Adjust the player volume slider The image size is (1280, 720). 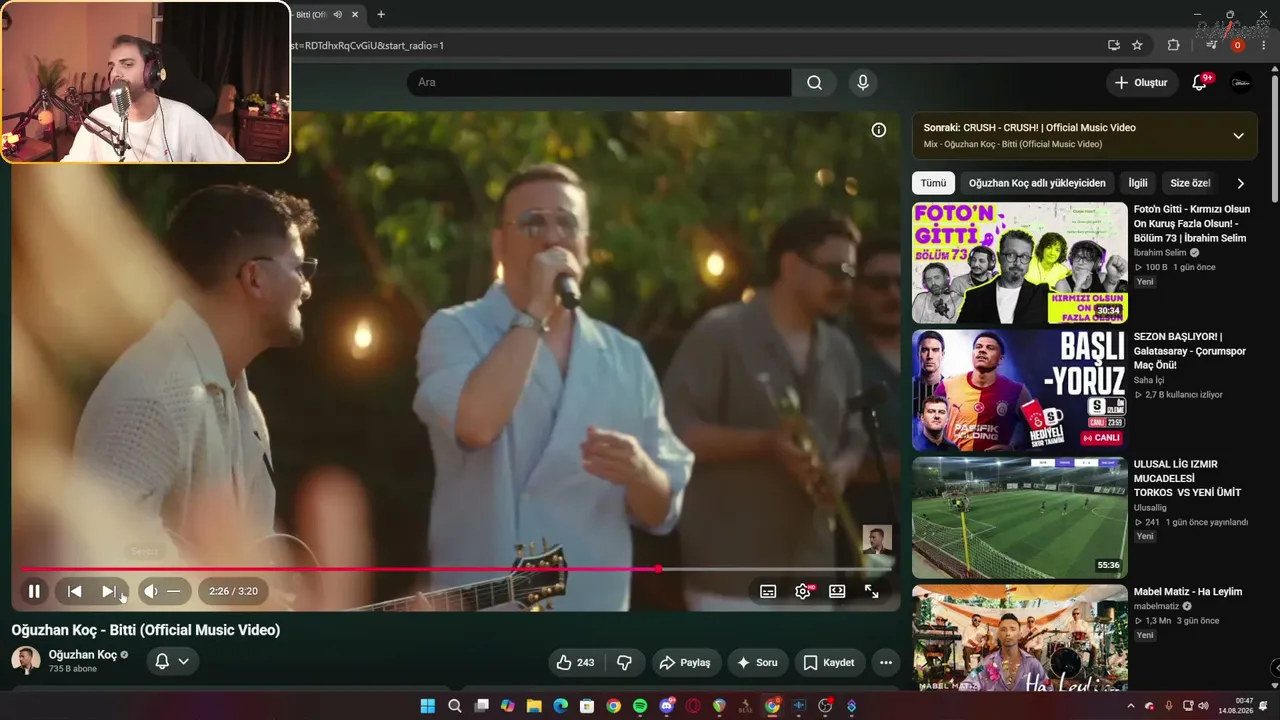point(174,591)
